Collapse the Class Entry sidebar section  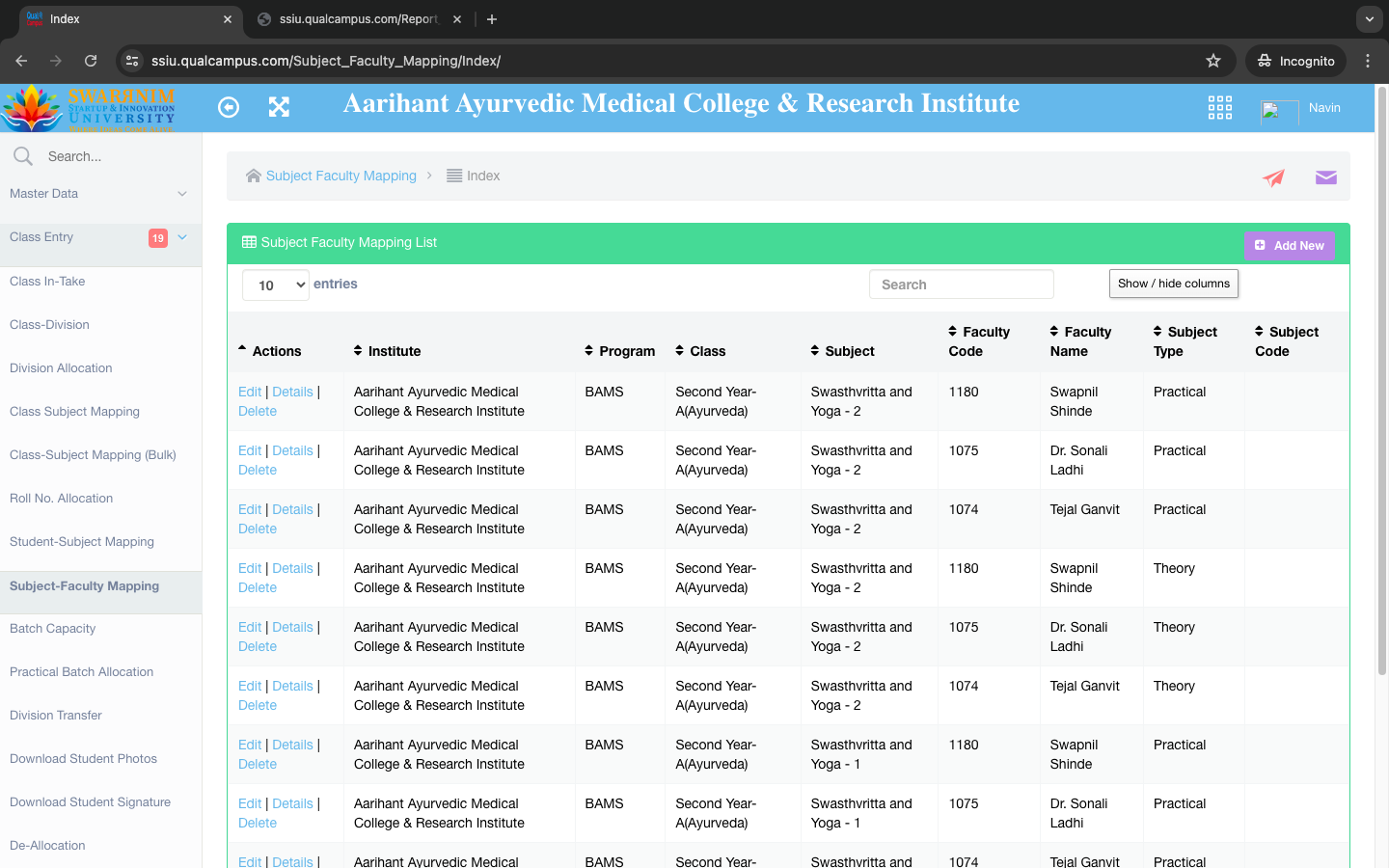tap(100, 237)
